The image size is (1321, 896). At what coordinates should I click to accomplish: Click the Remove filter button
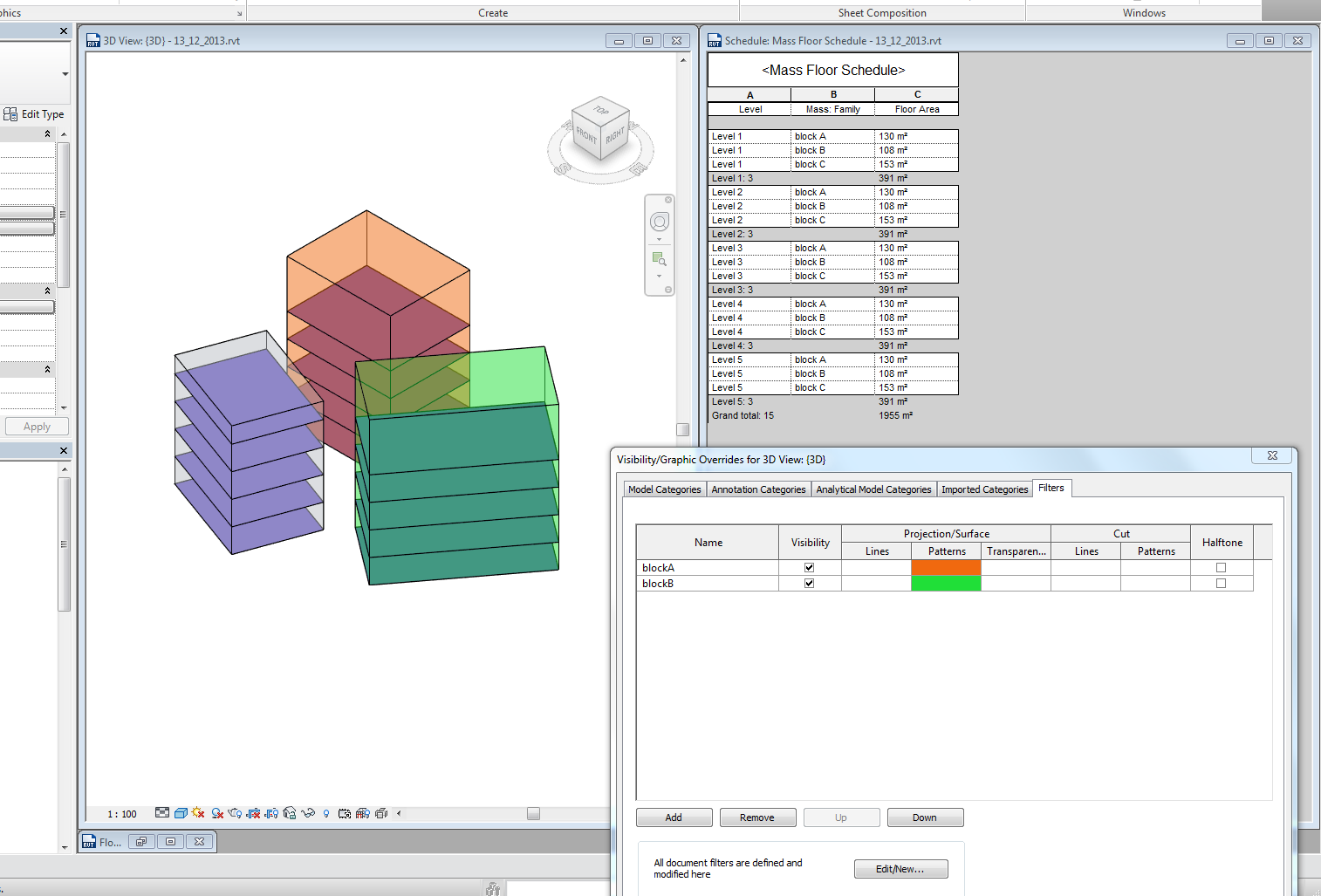(757, 817)
